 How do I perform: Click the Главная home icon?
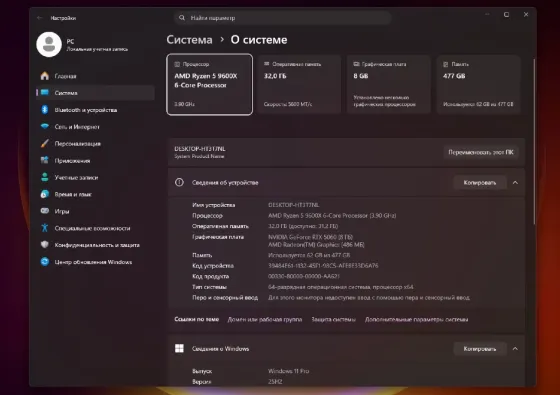click(x=45, y=76)
